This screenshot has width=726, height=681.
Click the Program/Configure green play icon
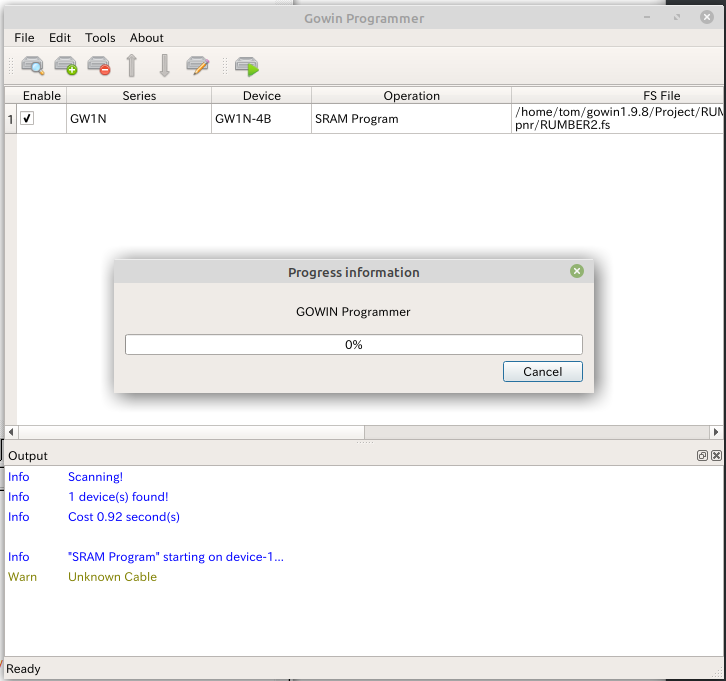[x=247, y=66]
